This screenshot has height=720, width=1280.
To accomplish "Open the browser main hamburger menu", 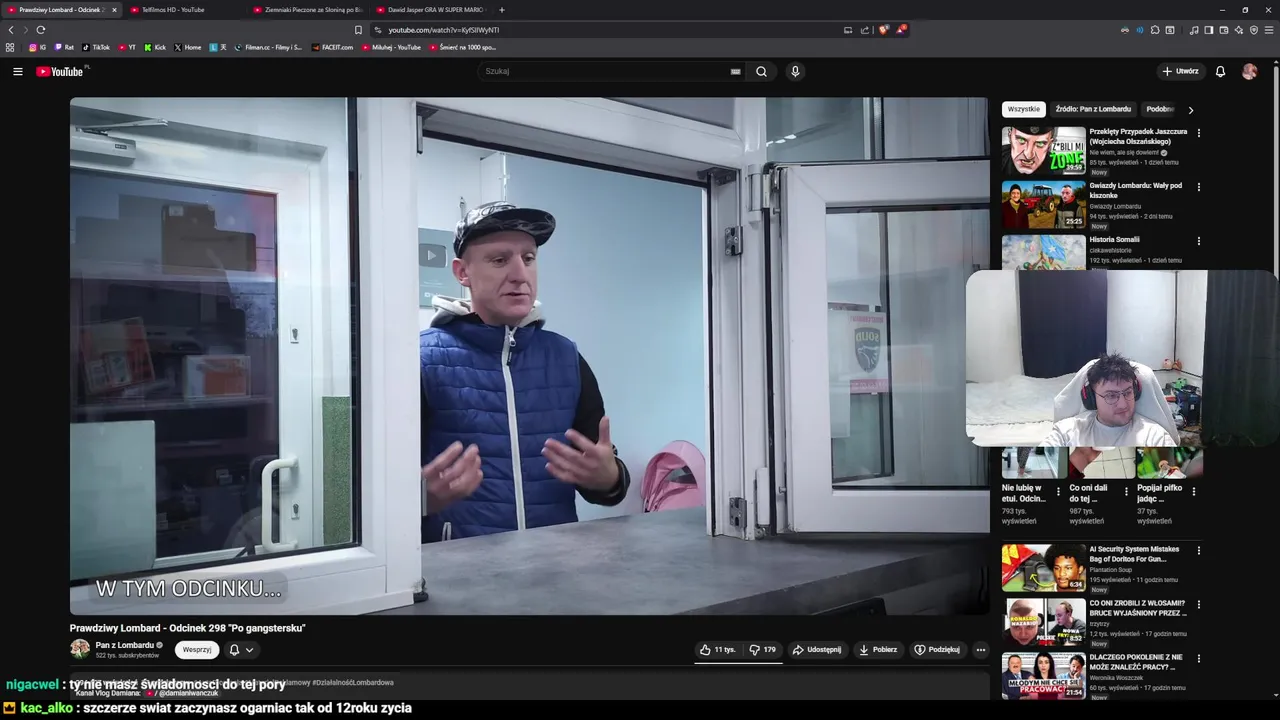I will 1270,30.
